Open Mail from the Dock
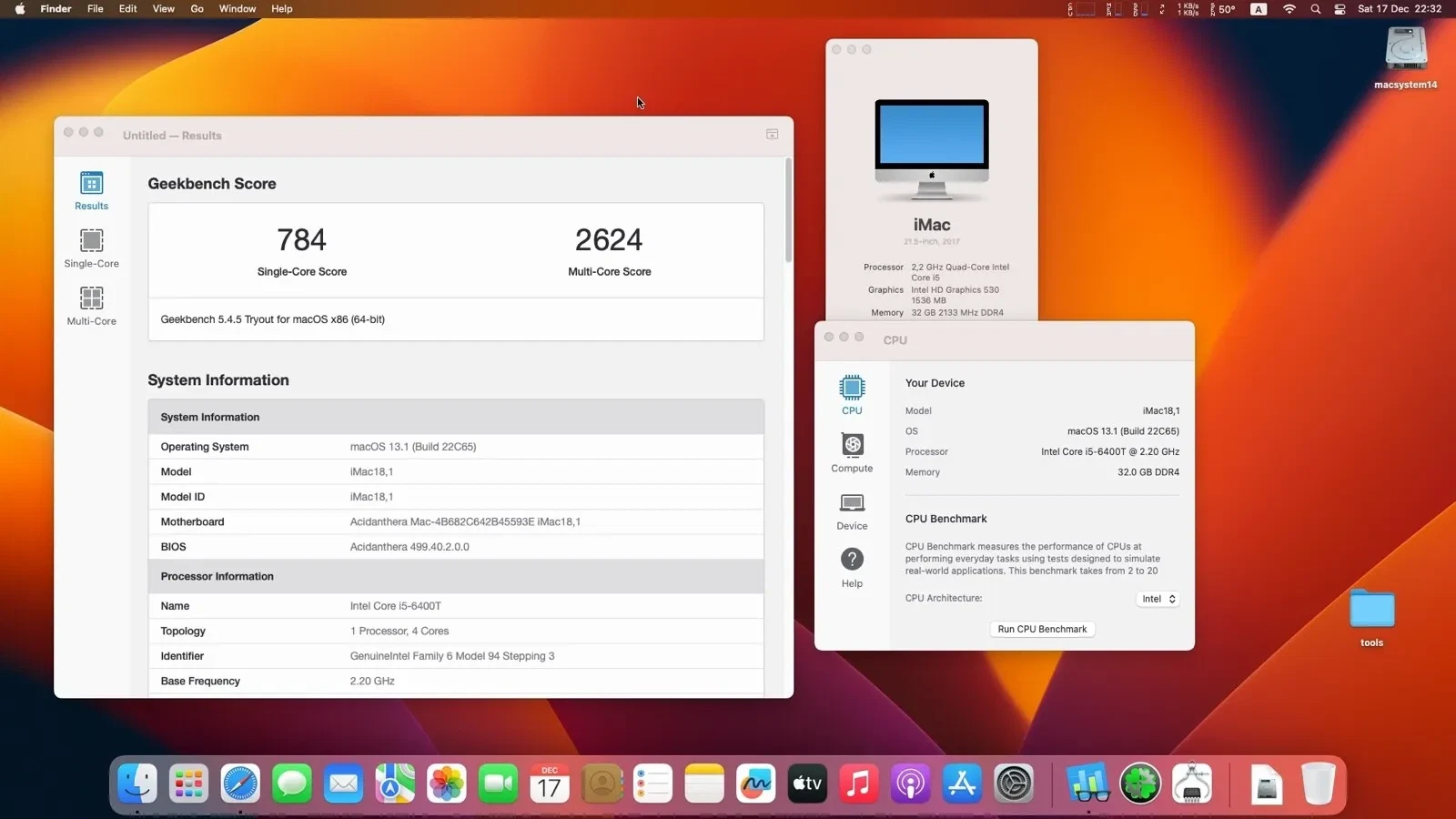 click(x=343, y=783)
